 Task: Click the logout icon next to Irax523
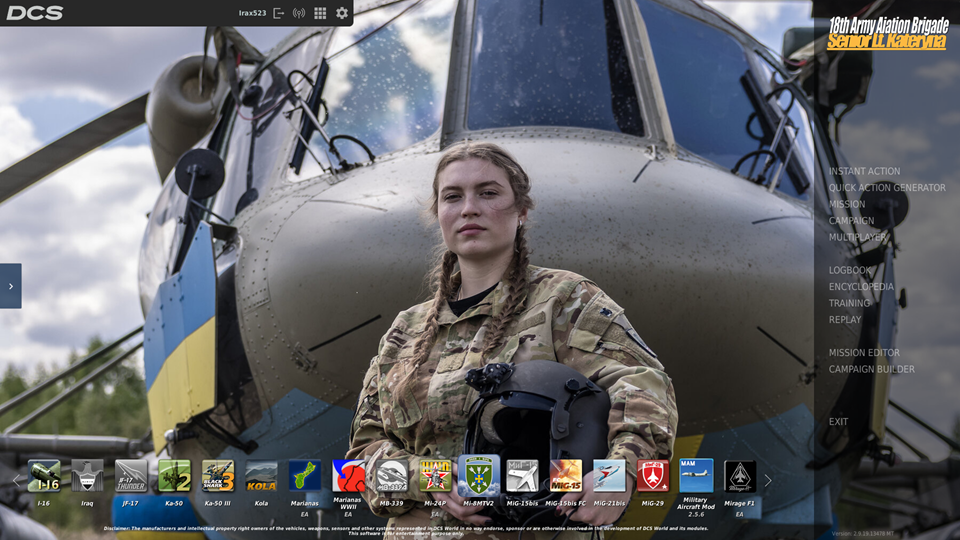pyautogui.click(x=279, y=13)
